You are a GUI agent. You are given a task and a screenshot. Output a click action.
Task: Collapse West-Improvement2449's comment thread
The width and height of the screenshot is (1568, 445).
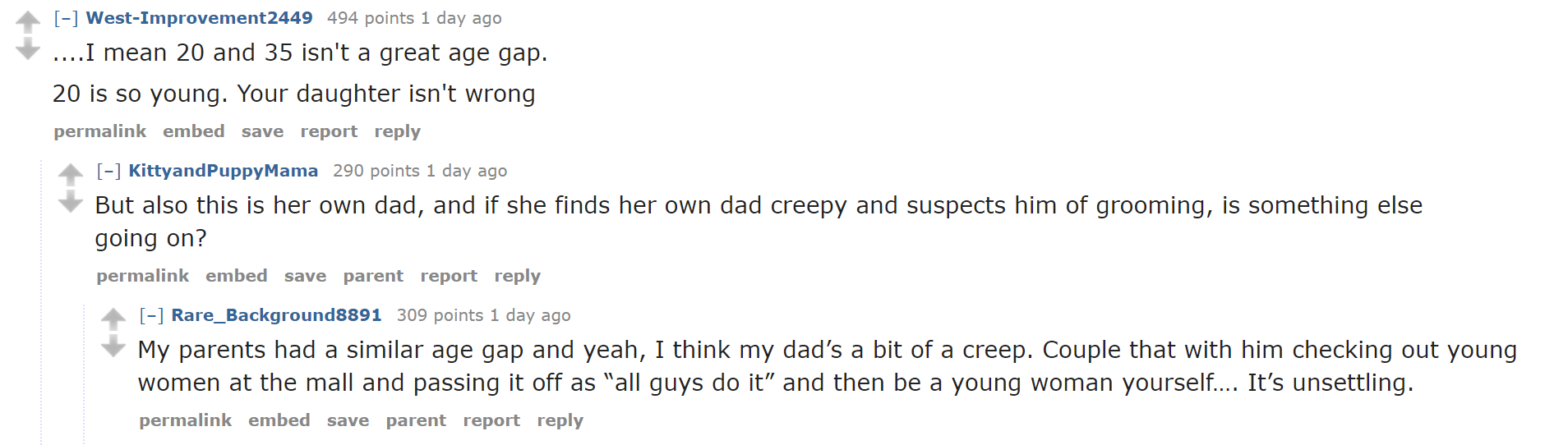tap(66, 18)
